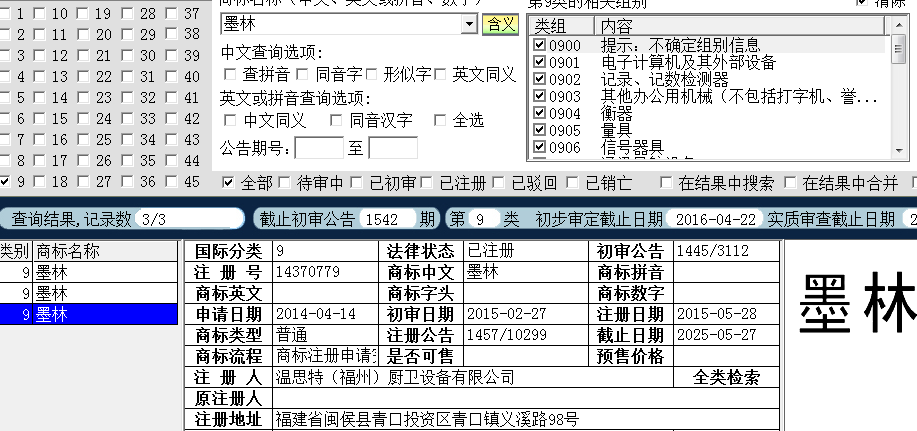The image size is (917, 431).
Task: Check class 35 checkbox
Action: coord(127,161)
